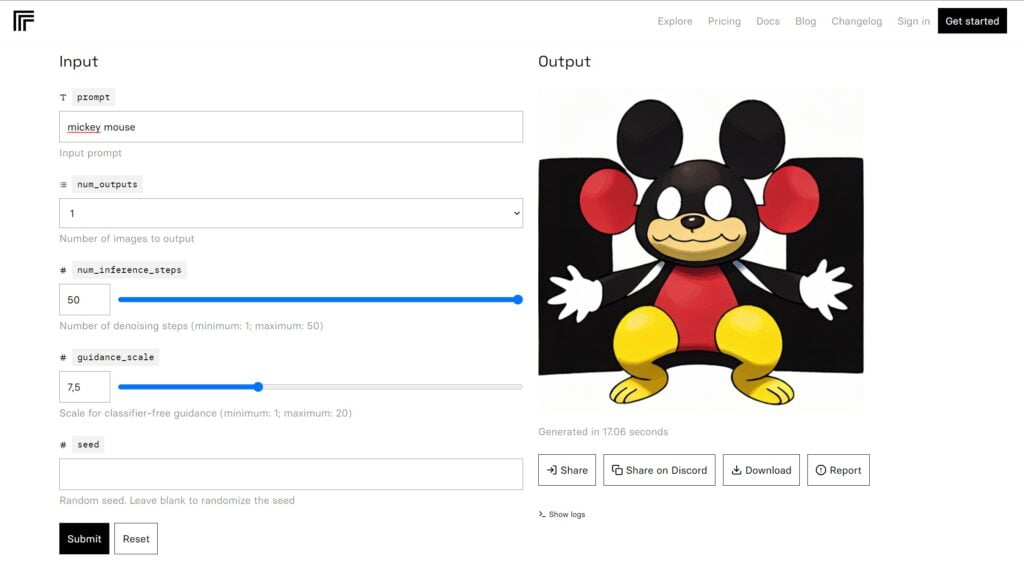Image resolution: width=1024 pixels, height=567 pixels.
Task: Open the Docs page
Action: pos(768,21)
